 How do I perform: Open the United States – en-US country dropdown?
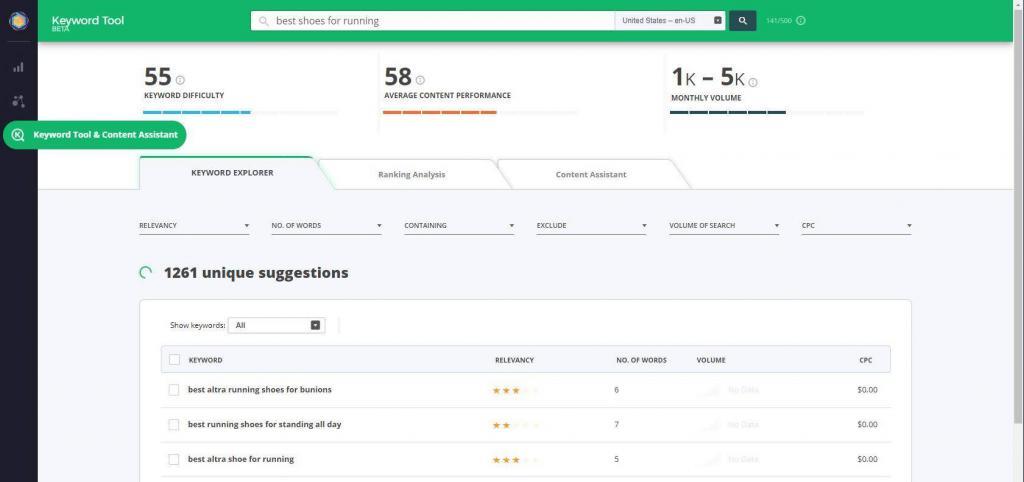click(671, 21)
